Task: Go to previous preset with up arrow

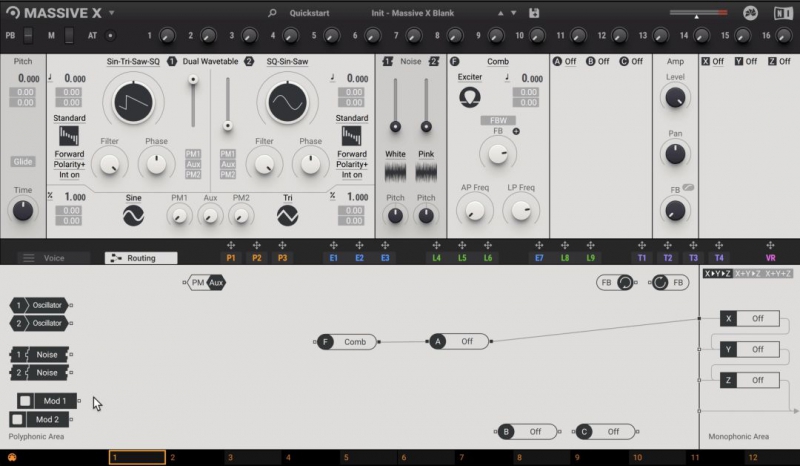Action: click(501, 13)
